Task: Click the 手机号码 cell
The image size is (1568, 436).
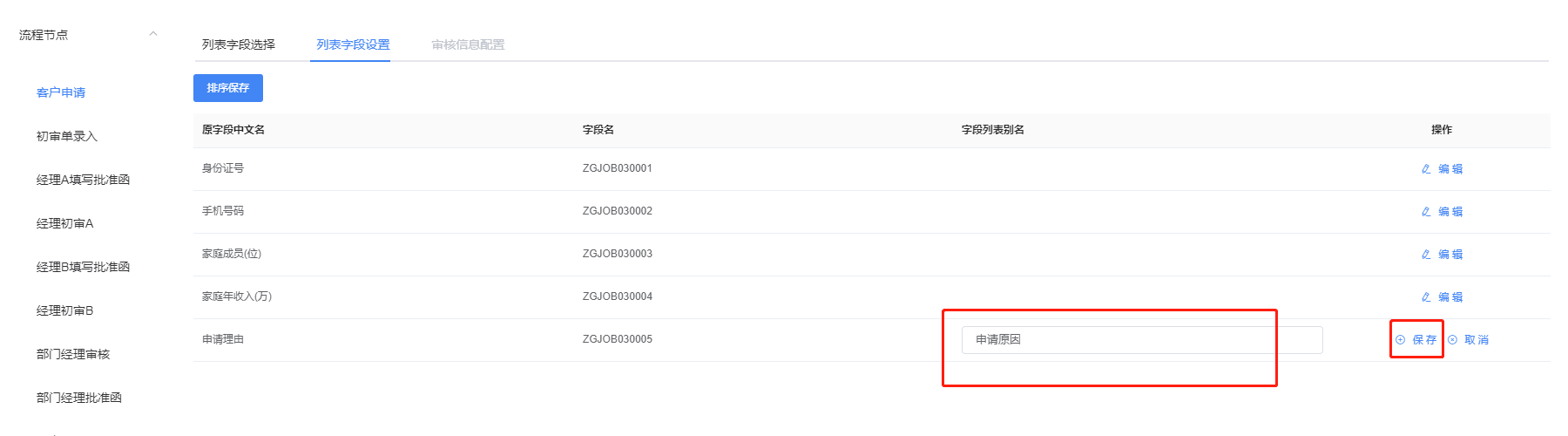Action: pyautogui.click(x=223, y=211)
